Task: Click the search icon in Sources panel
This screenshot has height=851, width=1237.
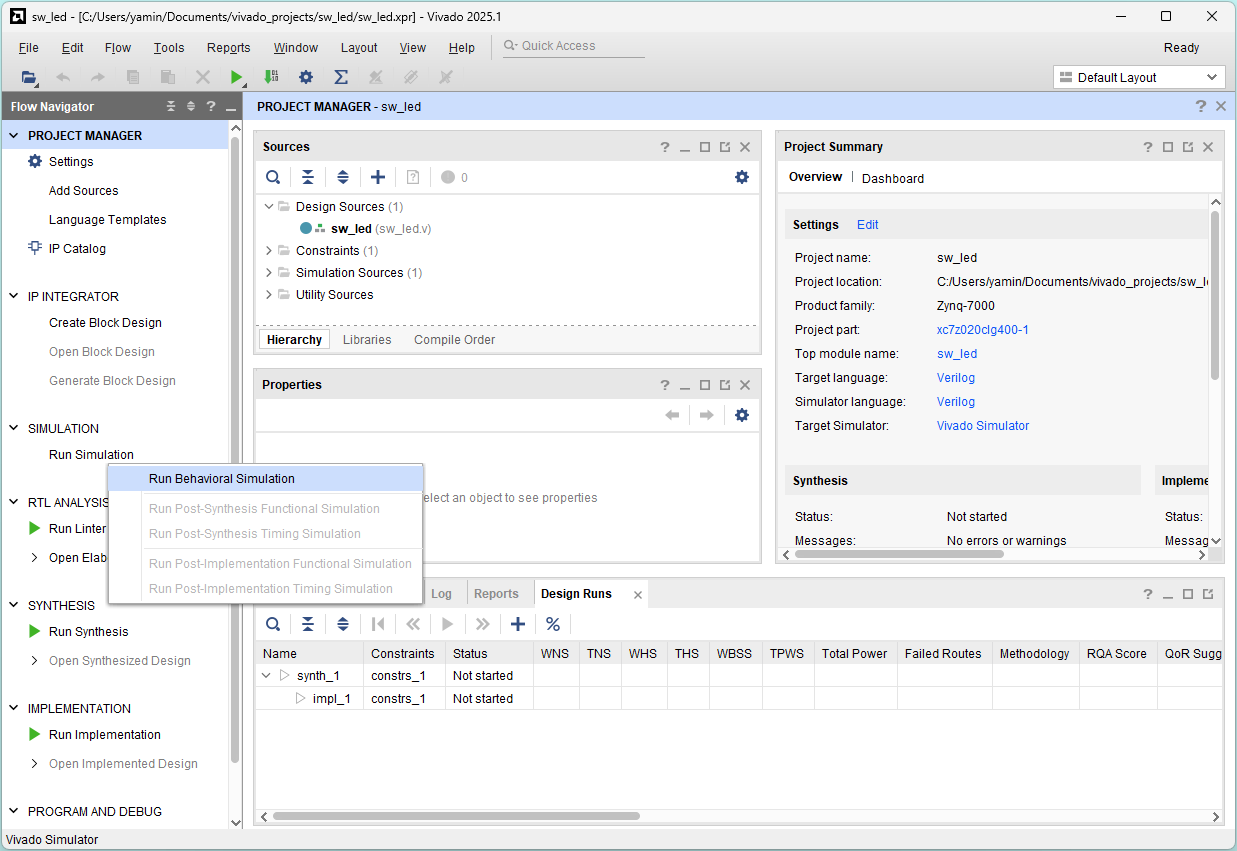Action: point(273,177)
